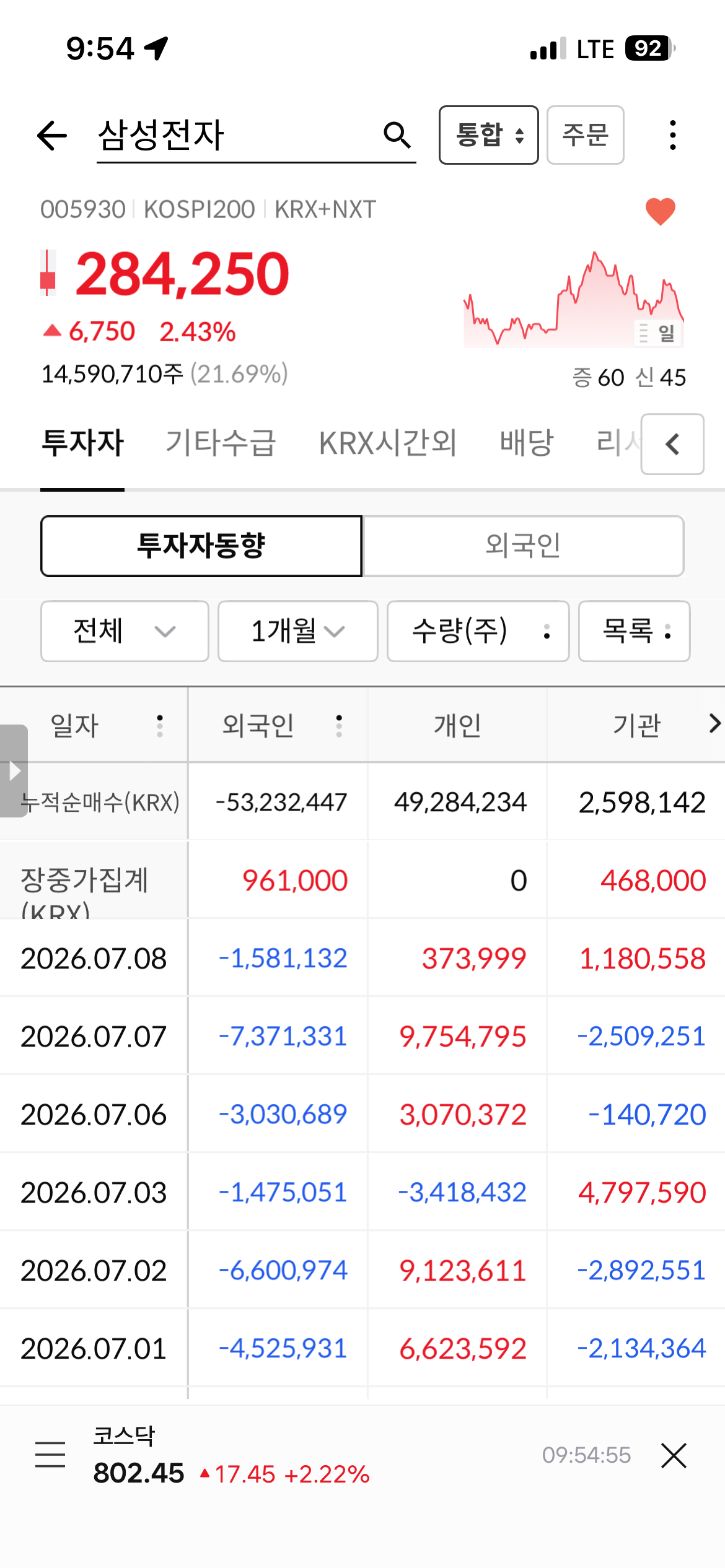Tap the hamburger menu icon at bottom
The width and height of the screenshot is (725, 1568).
[50, 1454]
